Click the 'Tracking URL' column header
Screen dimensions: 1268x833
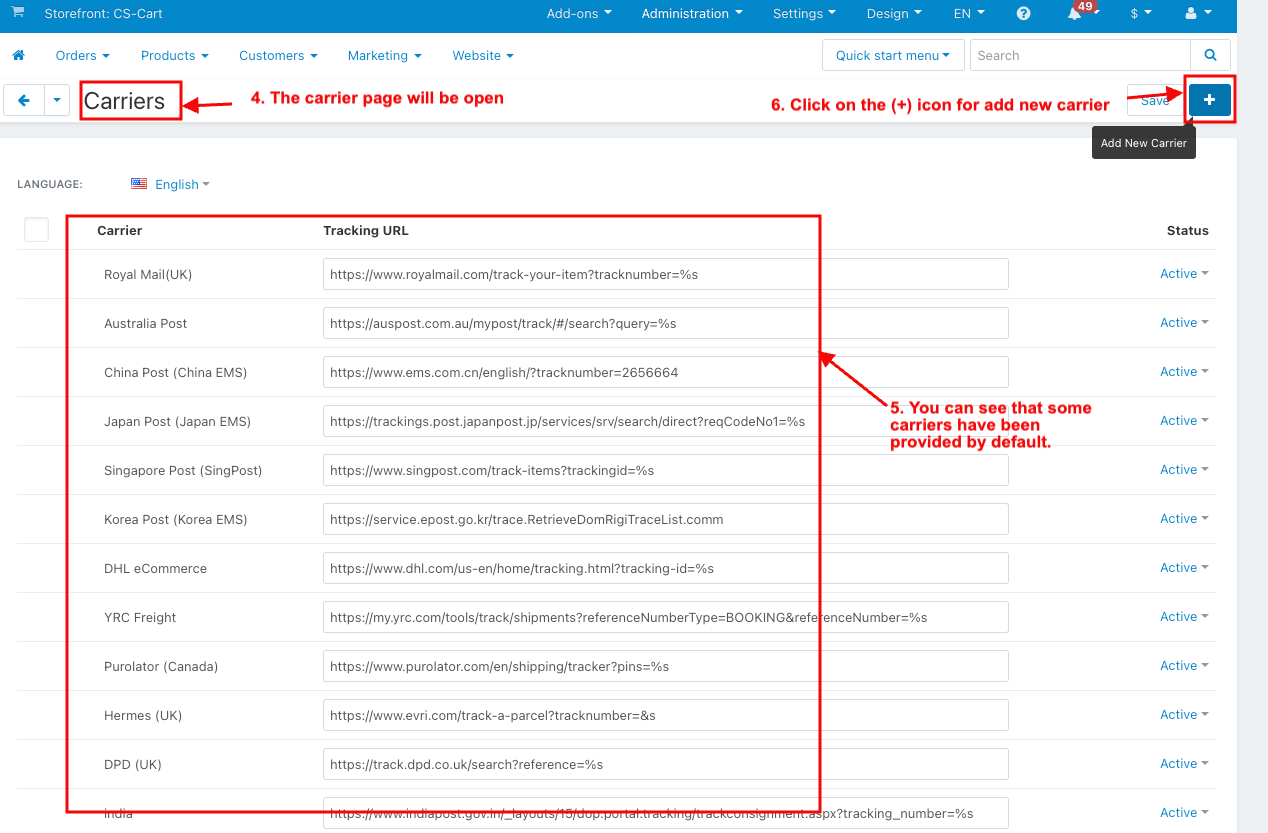366,230
